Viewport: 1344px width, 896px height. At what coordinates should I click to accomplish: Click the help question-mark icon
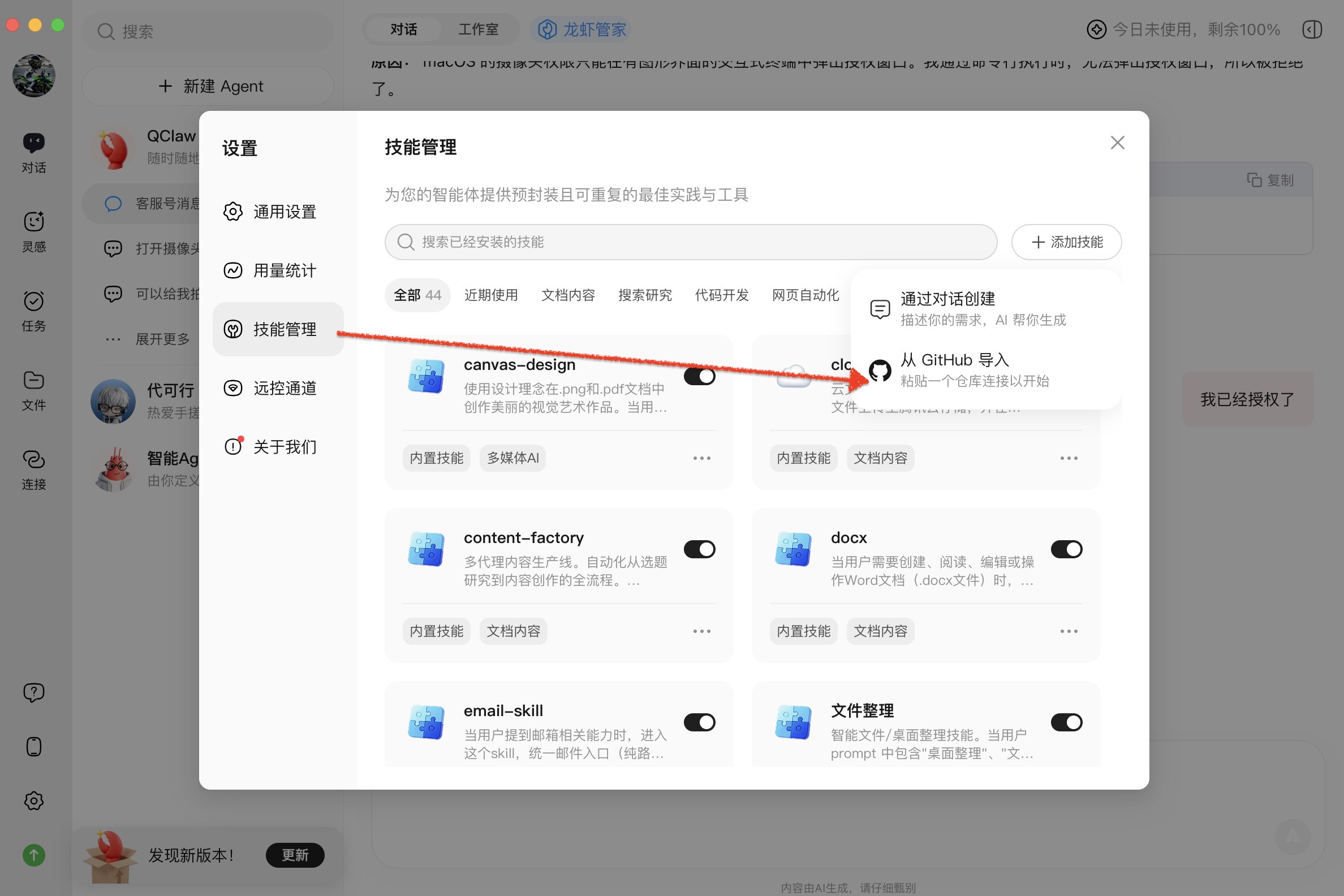pos(34,692)
